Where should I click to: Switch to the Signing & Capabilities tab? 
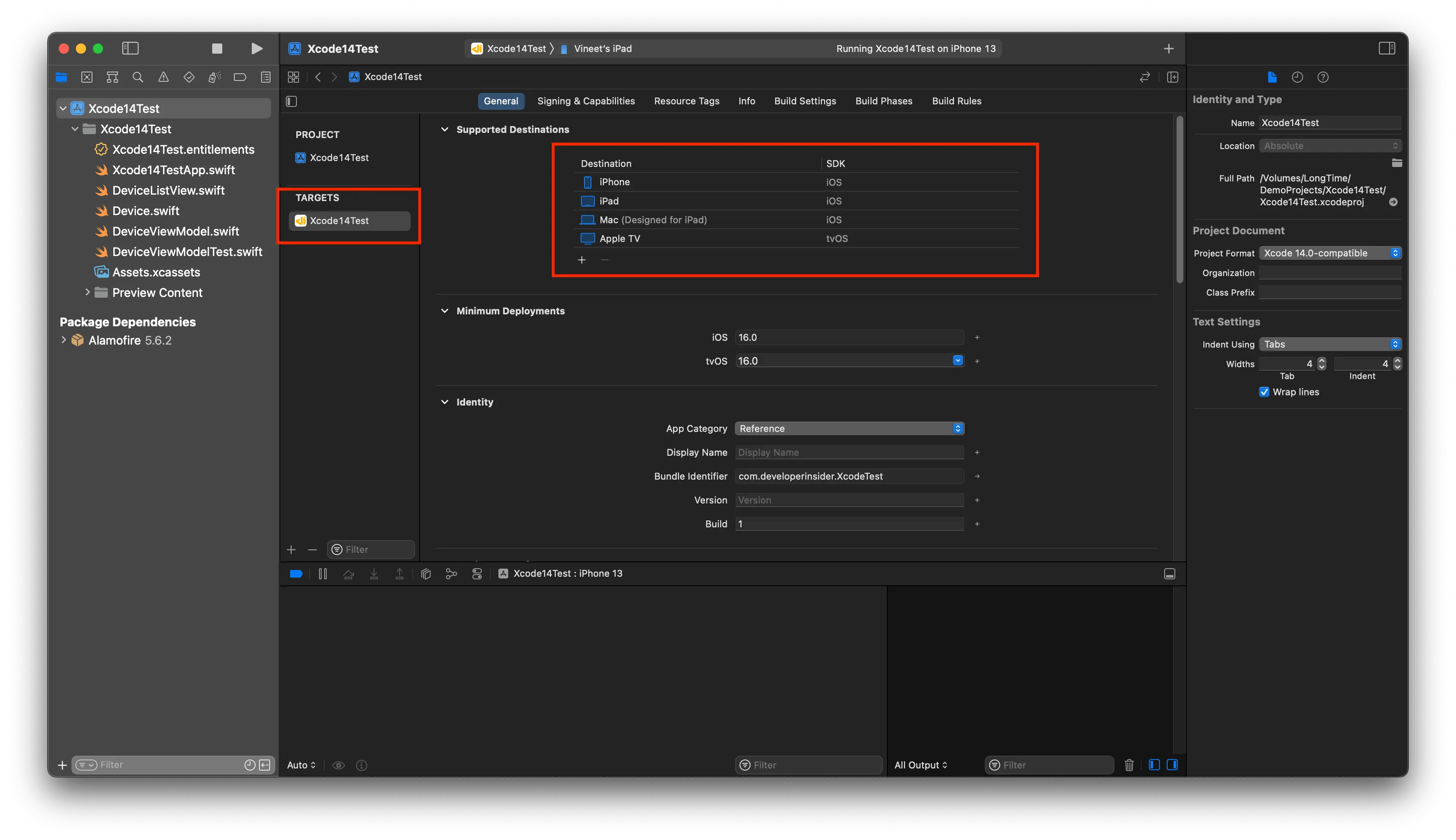click(586, 101)
